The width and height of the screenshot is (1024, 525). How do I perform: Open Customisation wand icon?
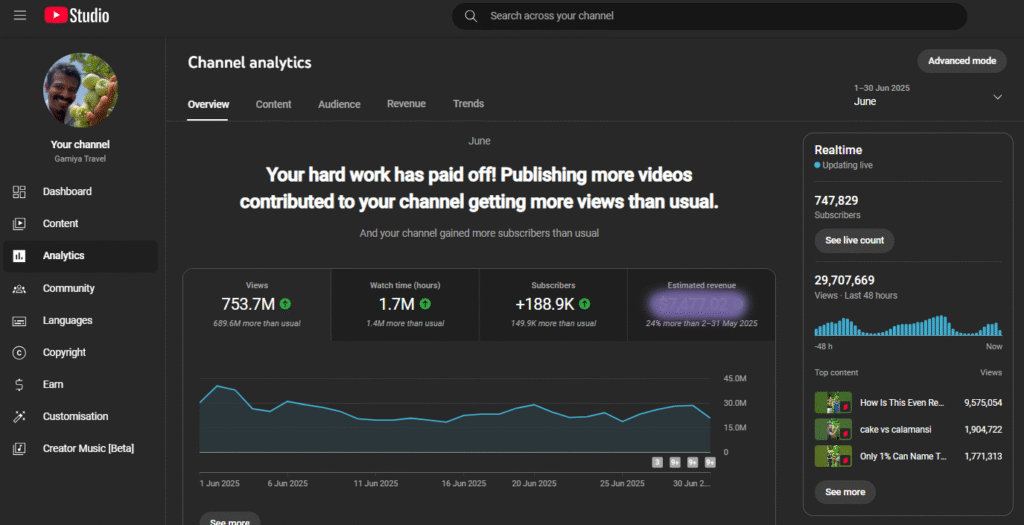[19, 417]
